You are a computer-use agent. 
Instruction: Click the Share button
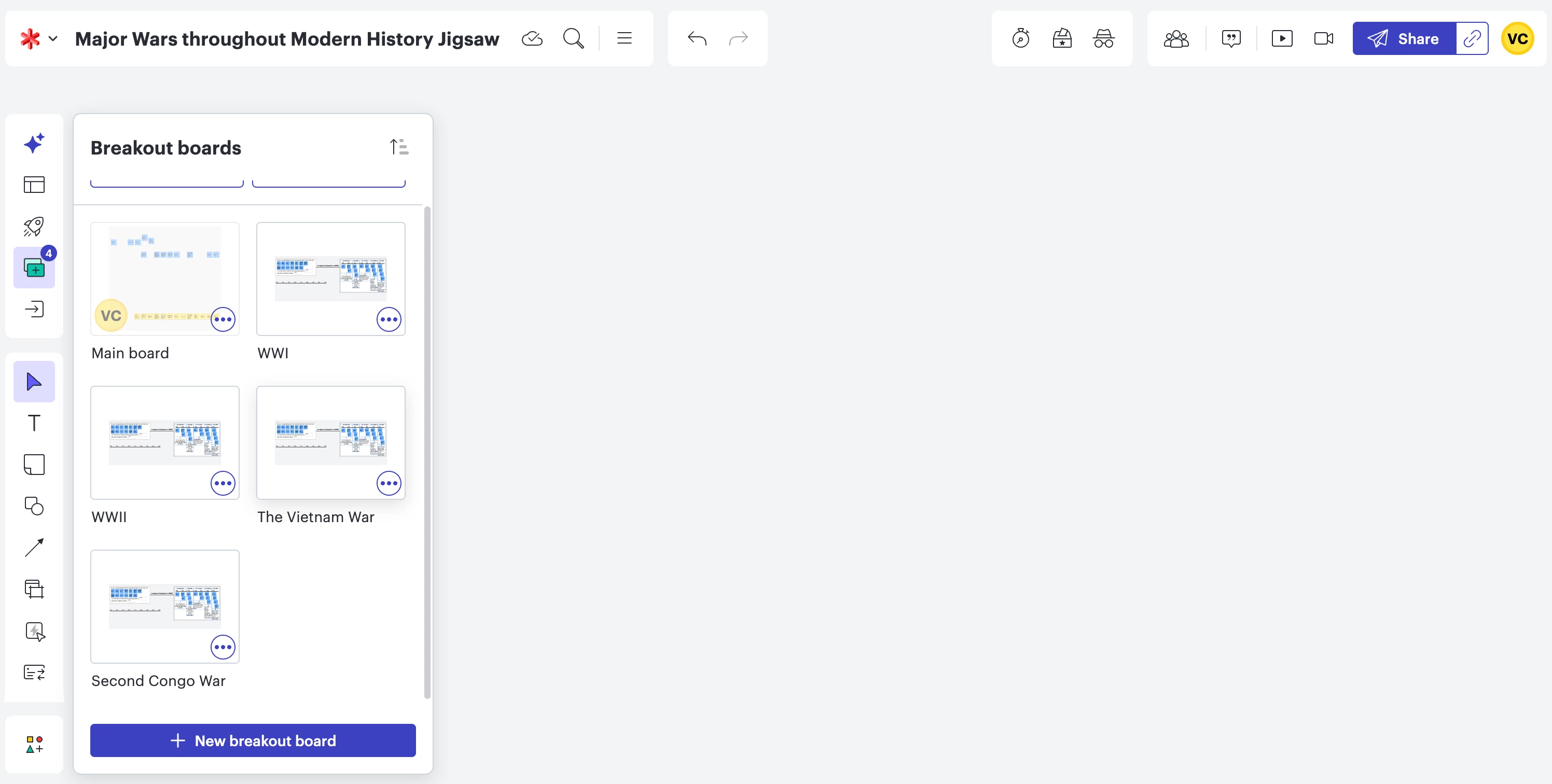(x=1404, y=38)
